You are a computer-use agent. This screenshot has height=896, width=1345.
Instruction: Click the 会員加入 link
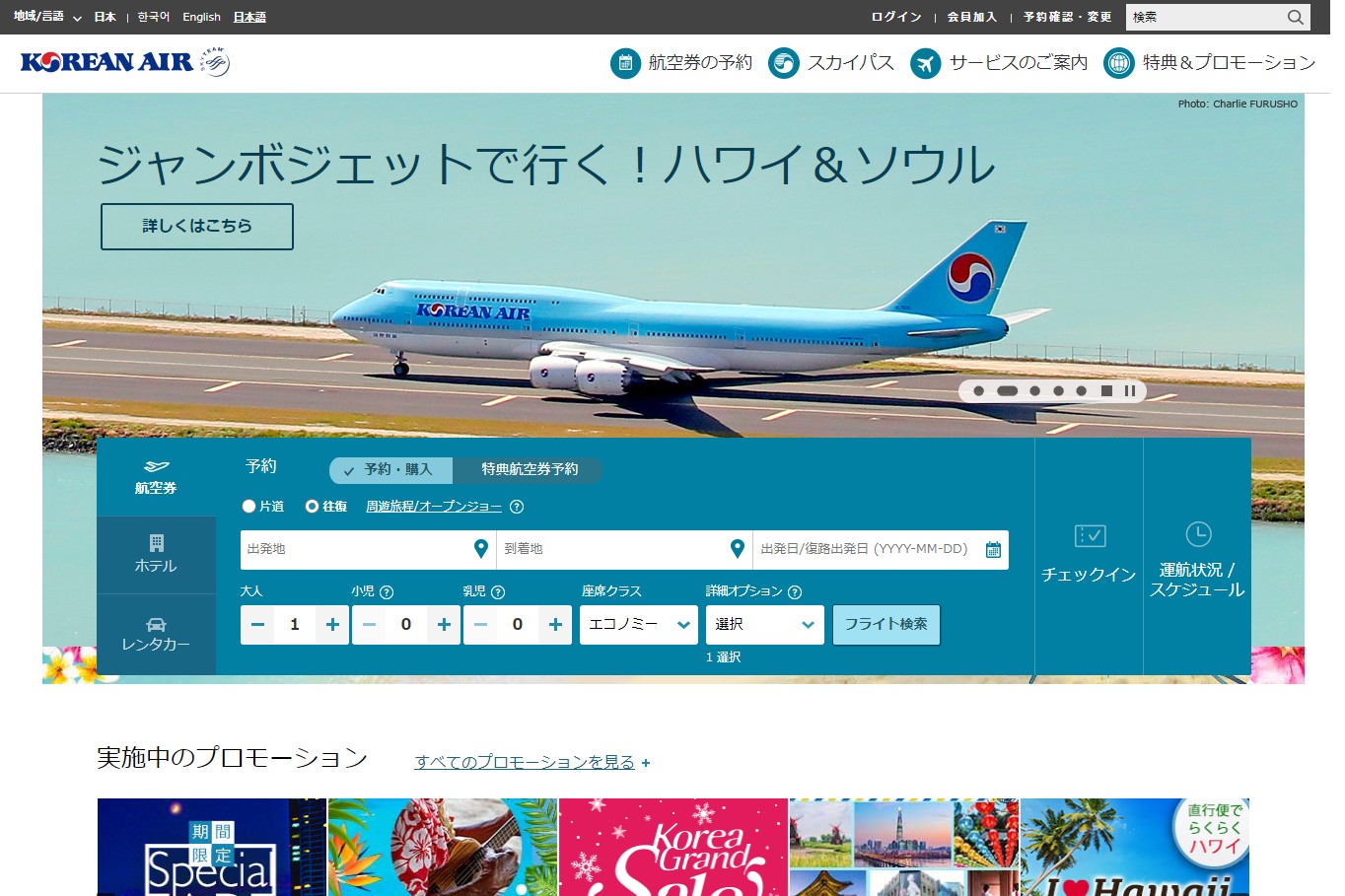click(x=972, y=17)
